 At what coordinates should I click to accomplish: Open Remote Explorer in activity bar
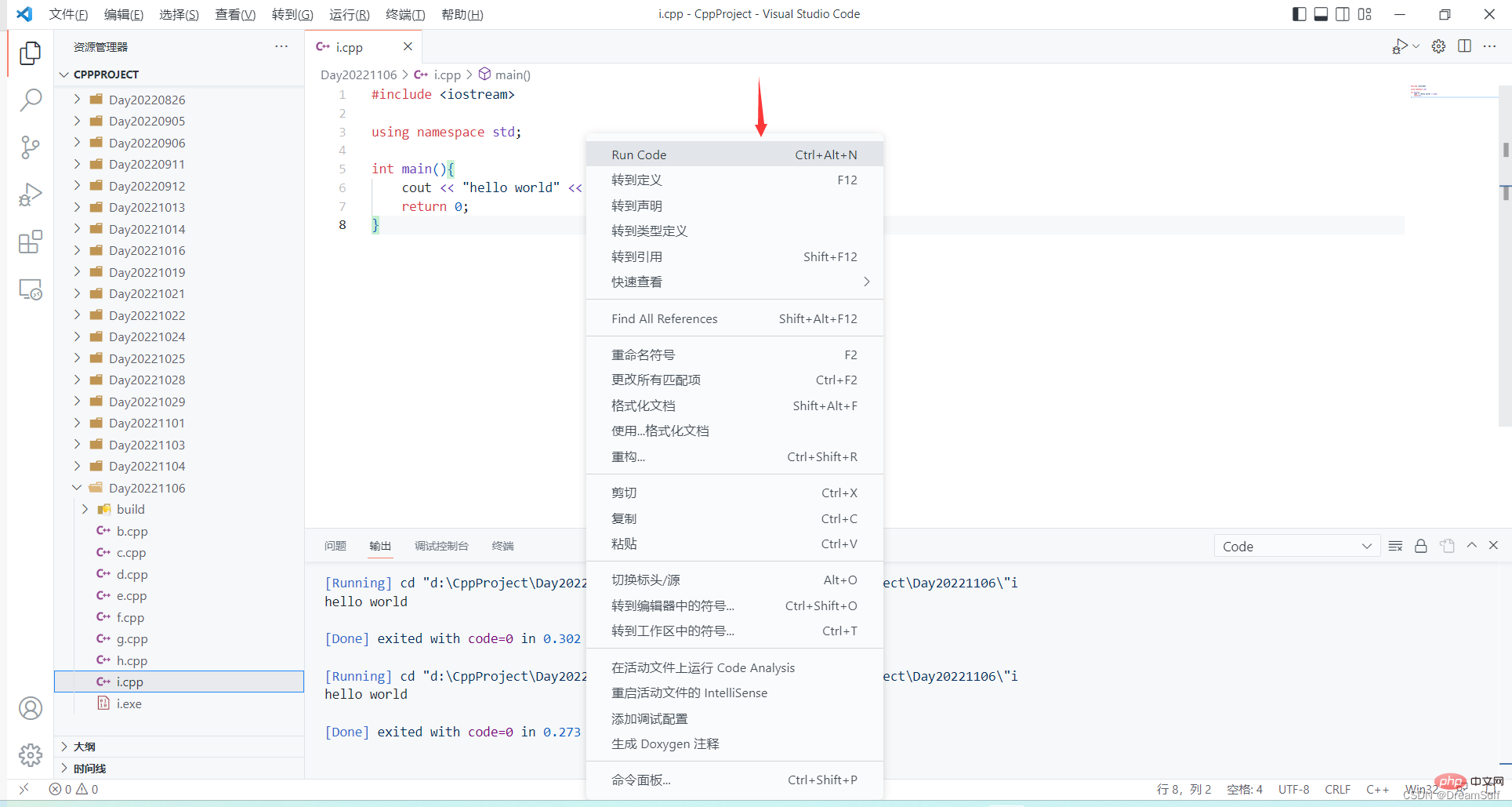(x=30, y=290)
